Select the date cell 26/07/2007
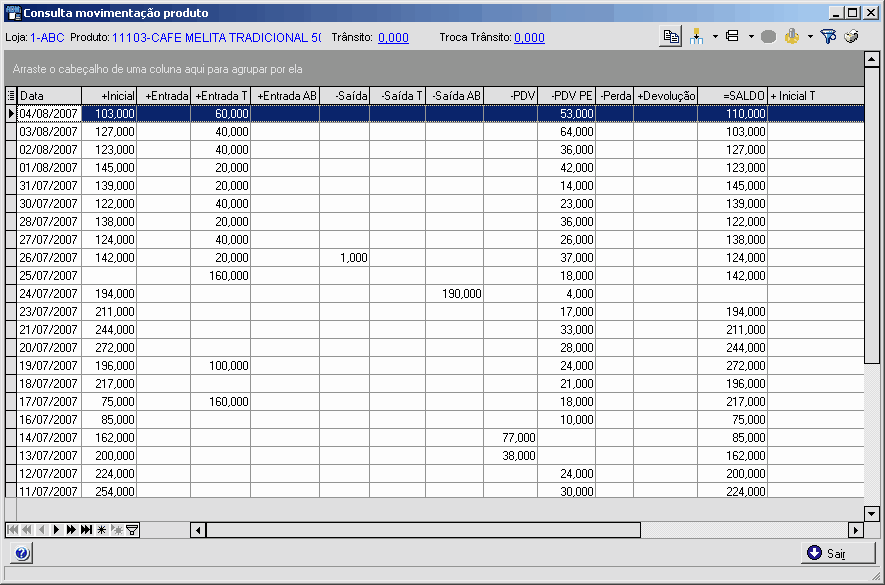885x585 pixels. [x=49, y=257]
